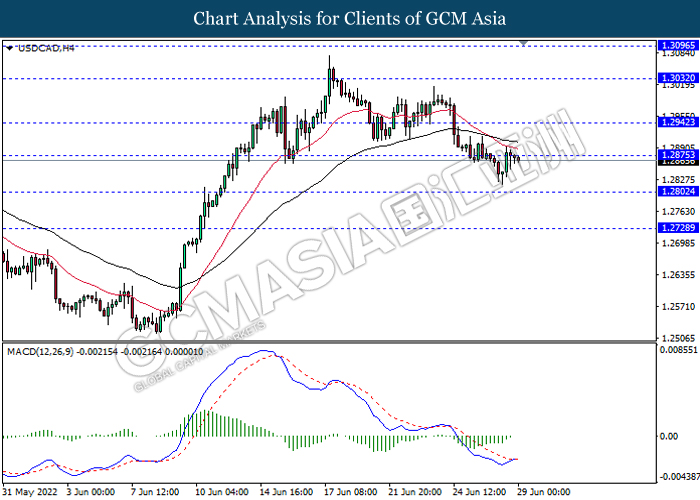Click the 1.30840 price axis value
Image resolution: width=700 pixels, height=500 pixels.
679,54
